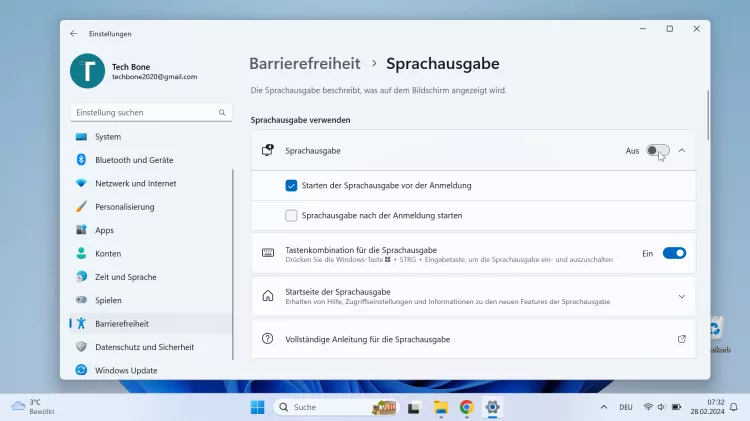Image resolution: width=750 pixels, height=421 pixels.
Task: Open the Windows Start menu
Action: (x=257, y=407)
